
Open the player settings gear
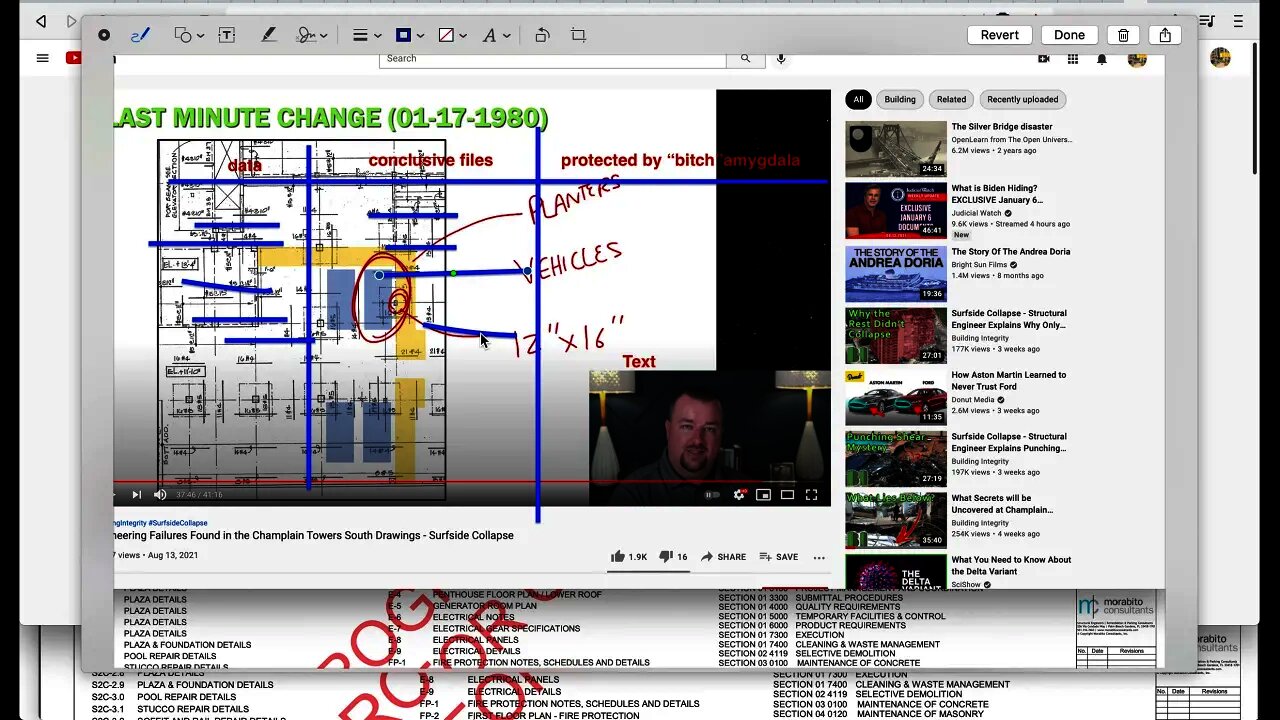(x=739, y=494)
